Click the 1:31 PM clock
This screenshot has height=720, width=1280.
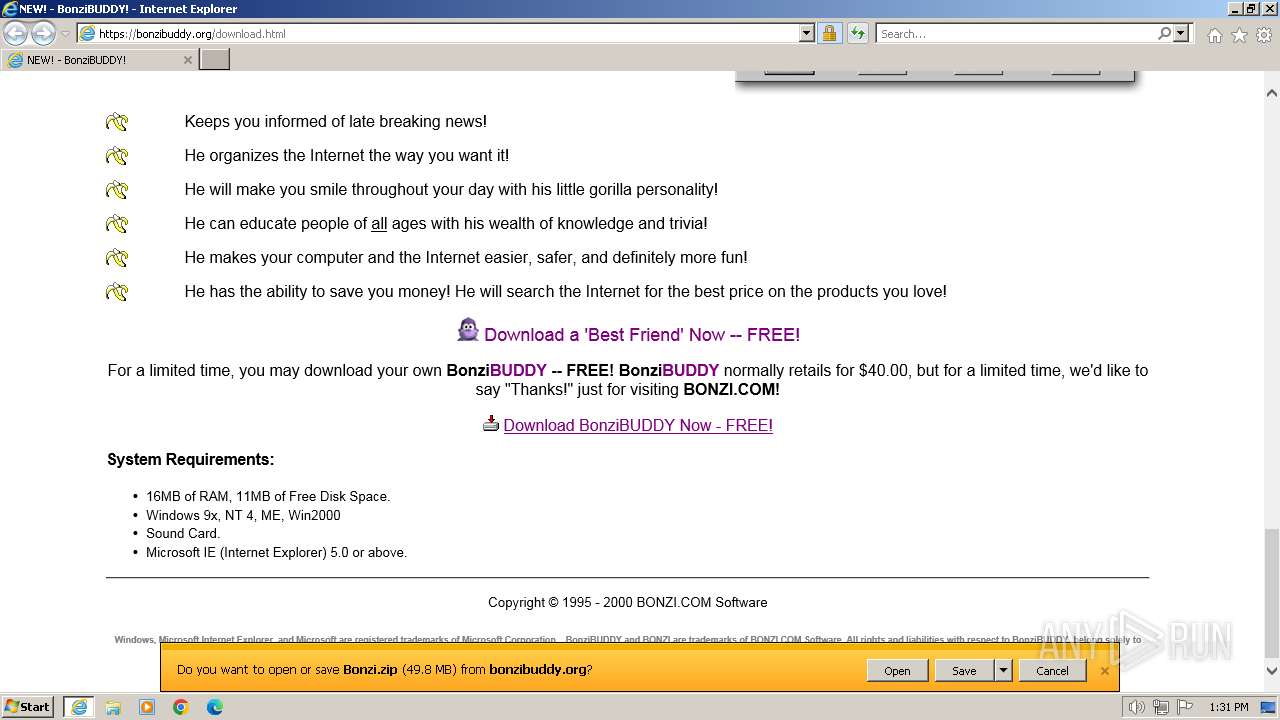point(1229,707)
